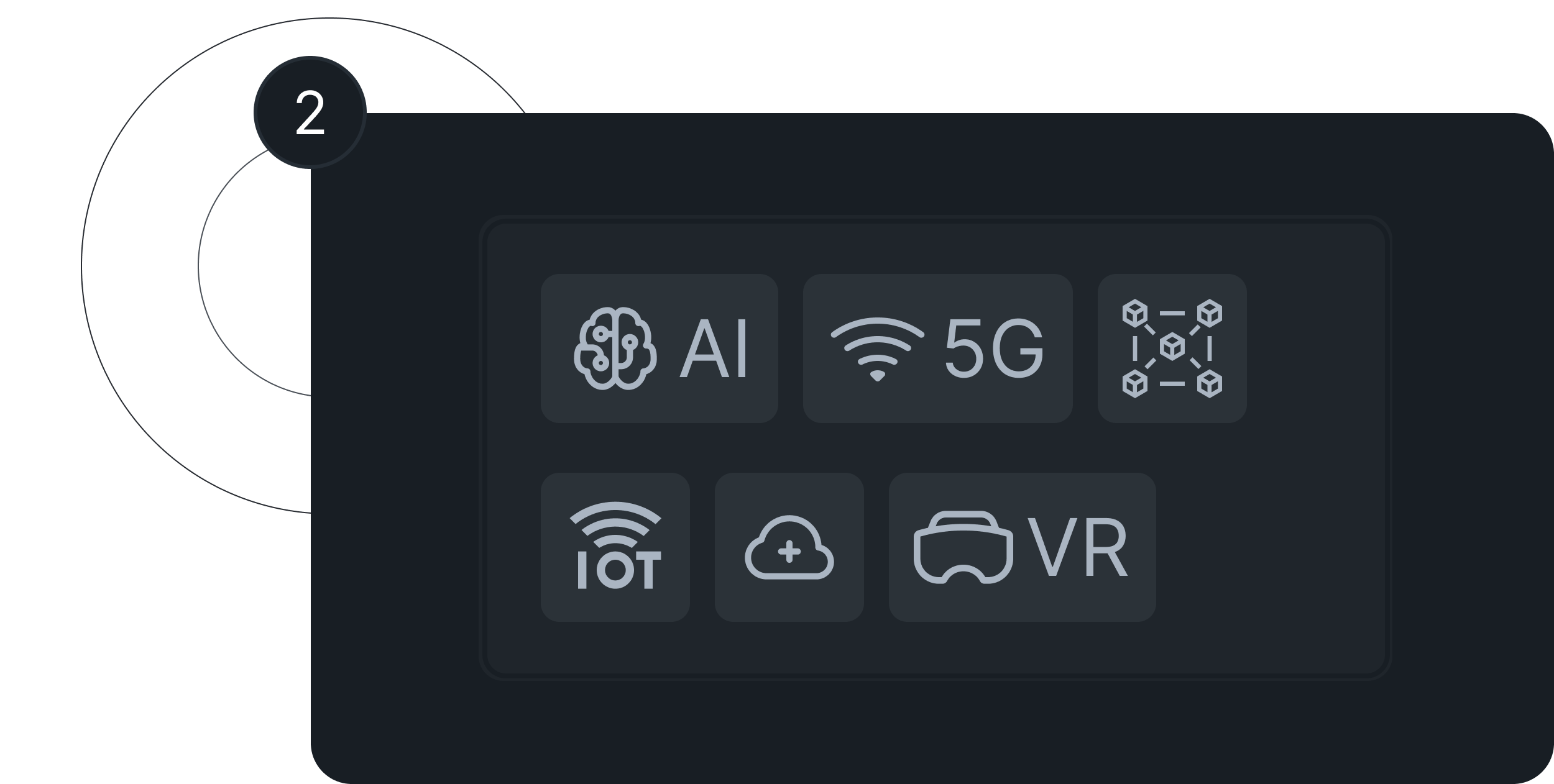Select the "VR" text label

tap(1077, 547)
